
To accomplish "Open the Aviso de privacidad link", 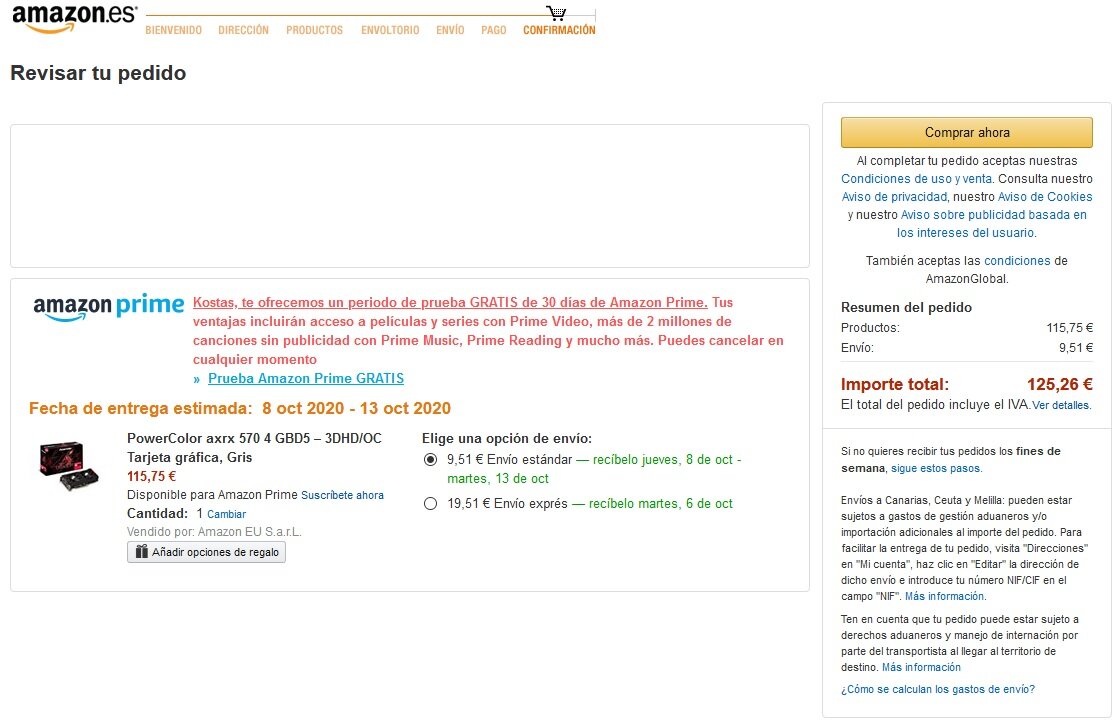I will point(894,197).
